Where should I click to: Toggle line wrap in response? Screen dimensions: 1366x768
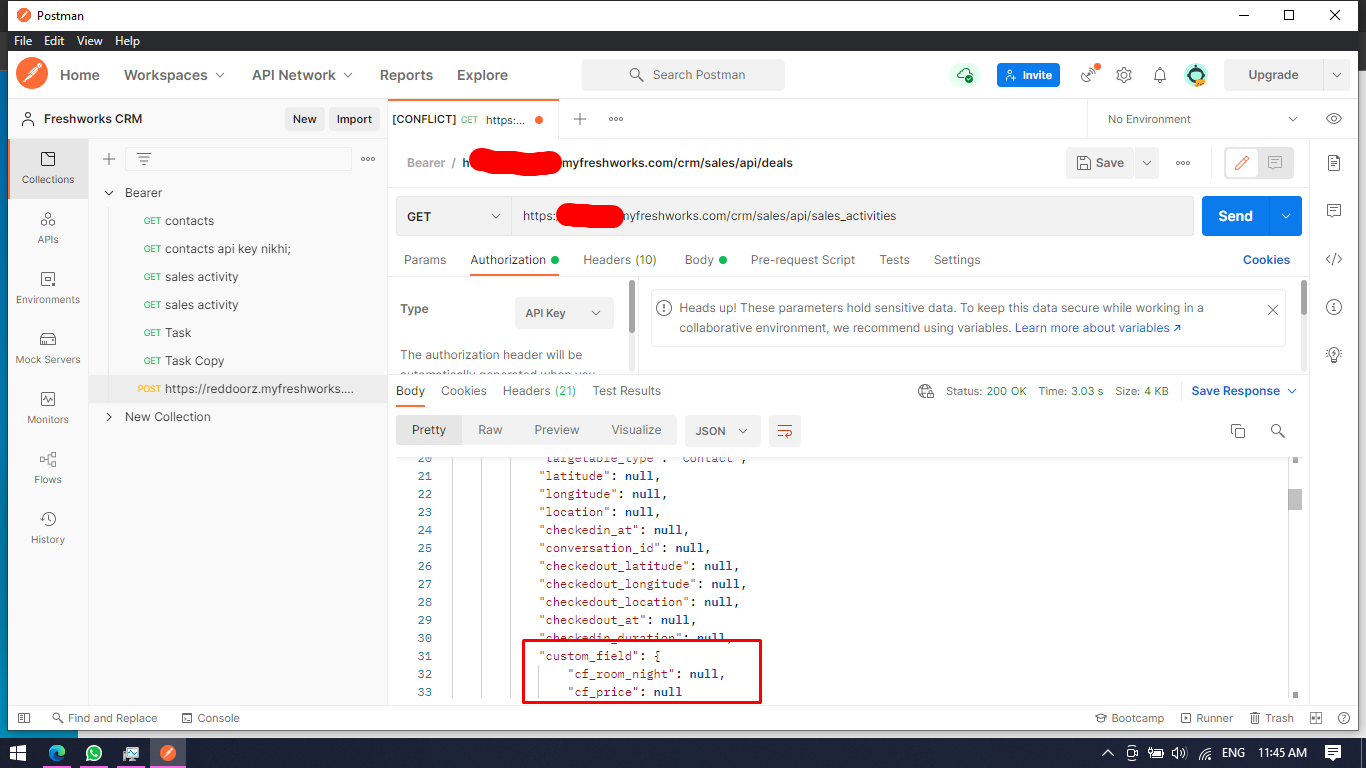785,431
